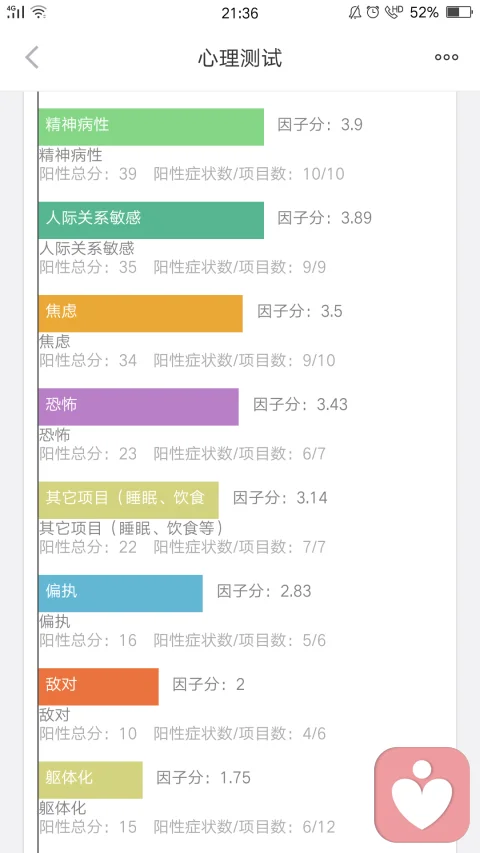The height and width of the screenshot is (853, 480).
Task: Tap the back arrow icon
Action: tap(32, 57)
